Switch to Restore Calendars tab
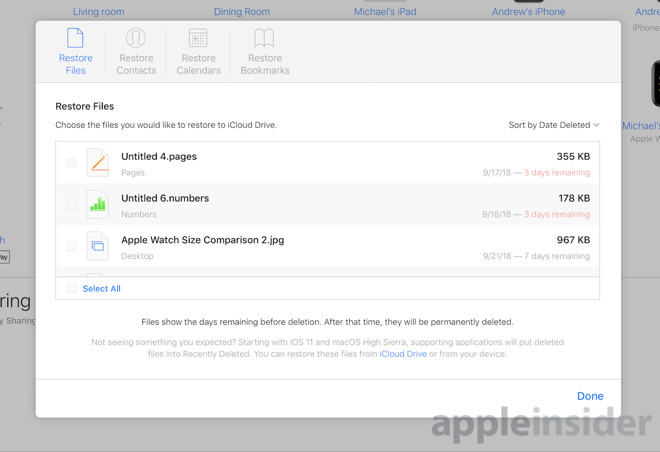660x452 pixels. coord(198,52)
